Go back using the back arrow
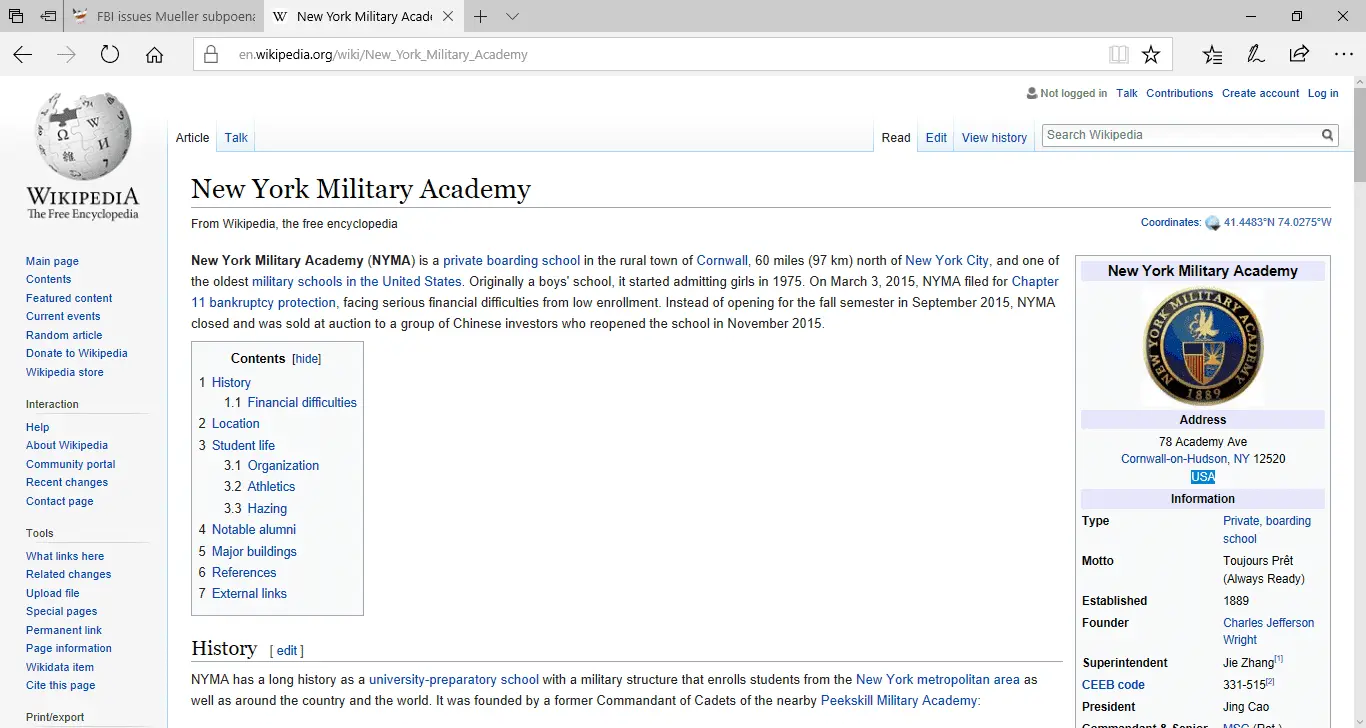Image resolution: width=1366 pixels, height=728 pixels. click(23, 55)
